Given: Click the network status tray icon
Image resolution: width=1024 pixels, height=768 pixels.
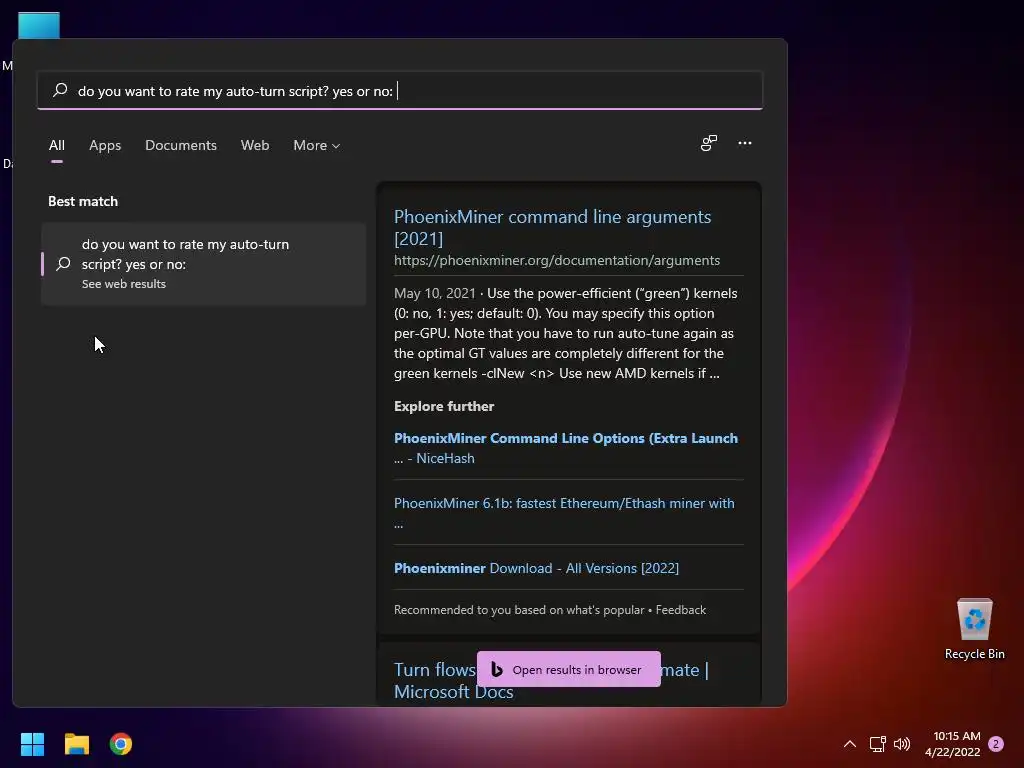Looking at the screenshot, I should (x=877, y=744).
